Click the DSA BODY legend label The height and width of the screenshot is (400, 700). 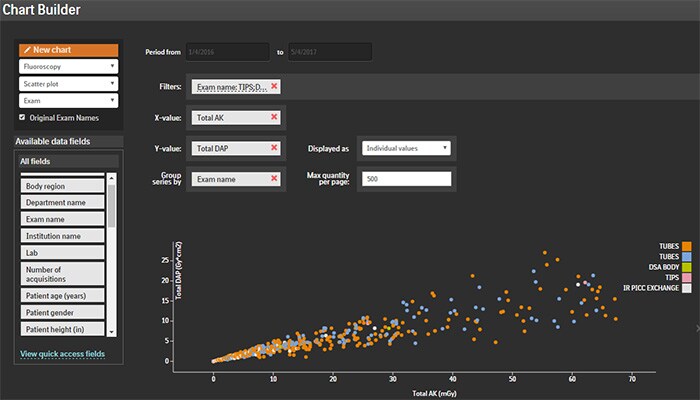(664, 267)
